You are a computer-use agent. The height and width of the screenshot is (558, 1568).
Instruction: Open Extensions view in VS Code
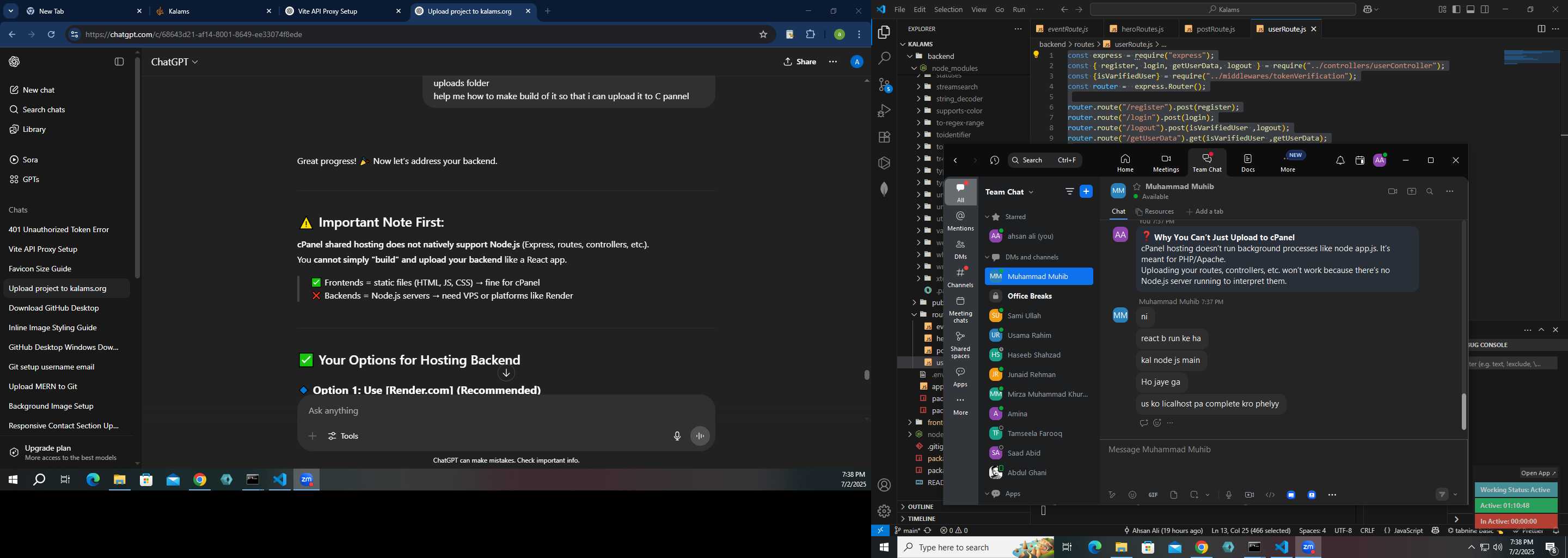click(x=884, y=137)
